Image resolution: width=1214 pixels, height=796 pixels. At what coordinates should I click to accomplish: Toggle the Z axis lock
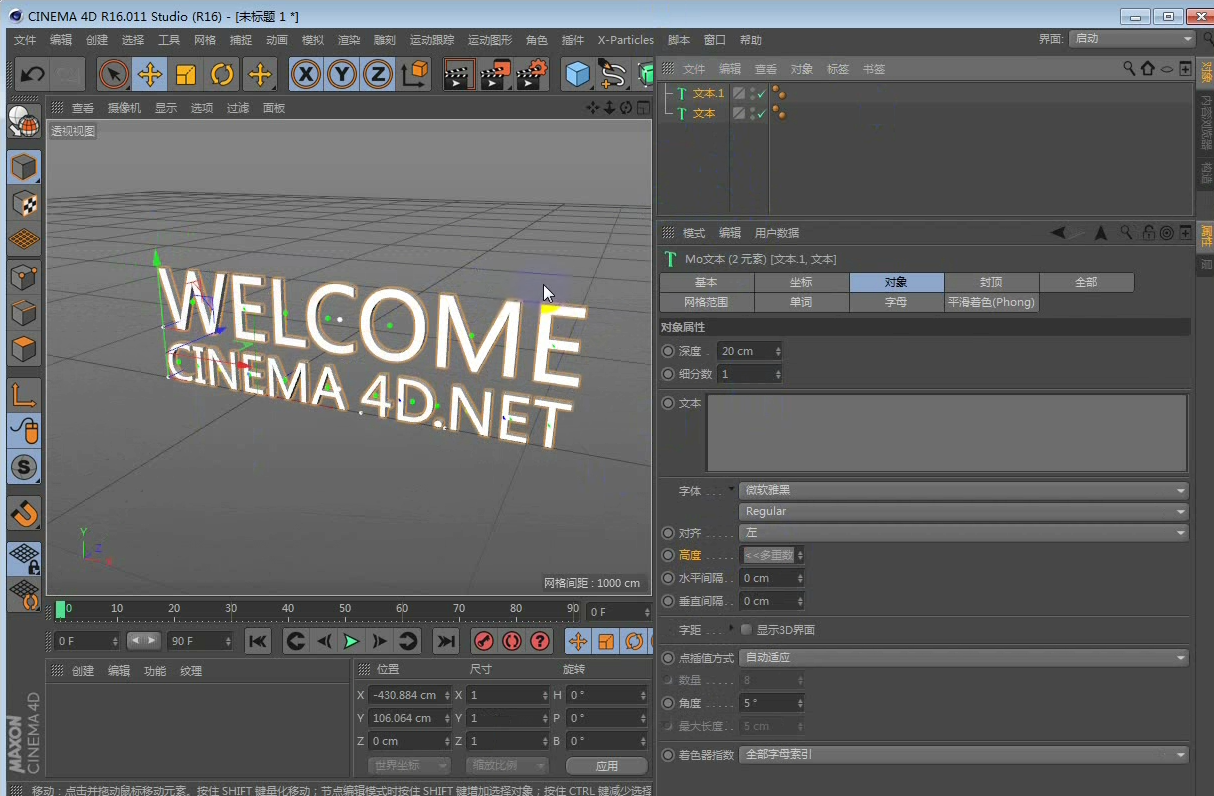pos(378,74)
